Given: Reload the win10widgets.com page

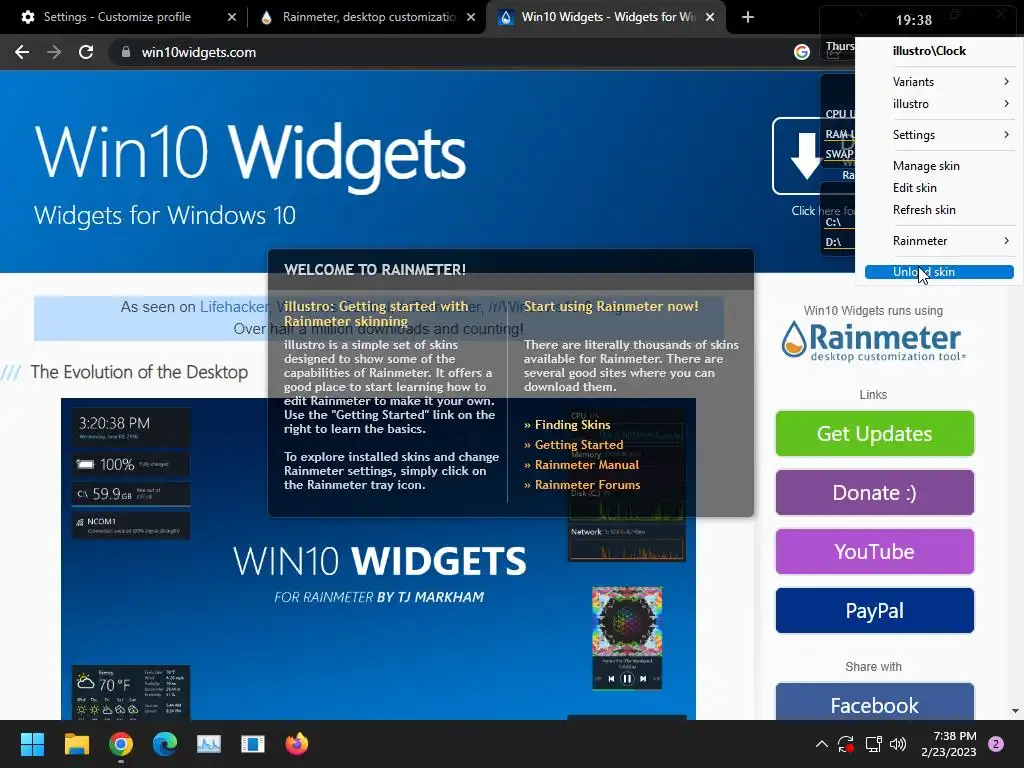Looking at the screenshot, I should pos(86,52).
